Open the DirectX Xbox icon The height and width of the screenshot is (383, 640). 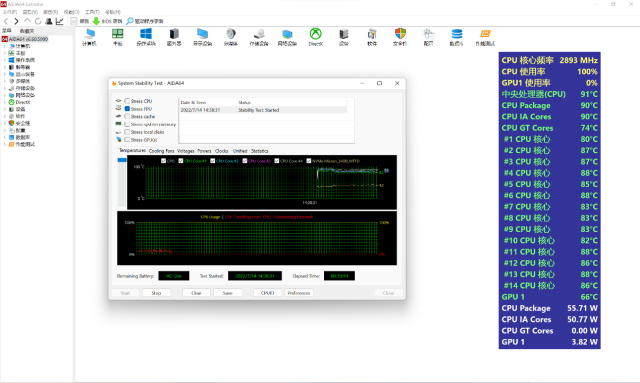point(316,34)
